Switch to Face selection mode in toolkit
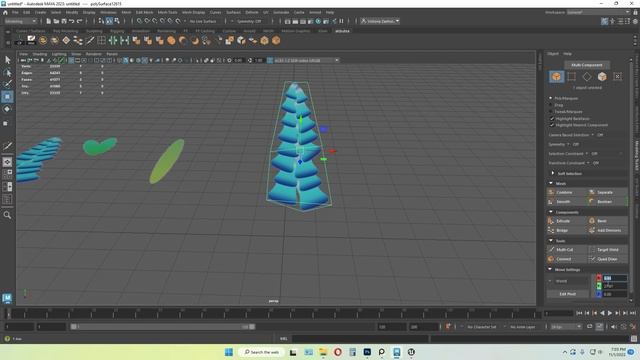Image resolution: width=640 pixels, height=360 pixels. (x=602, y=76)
